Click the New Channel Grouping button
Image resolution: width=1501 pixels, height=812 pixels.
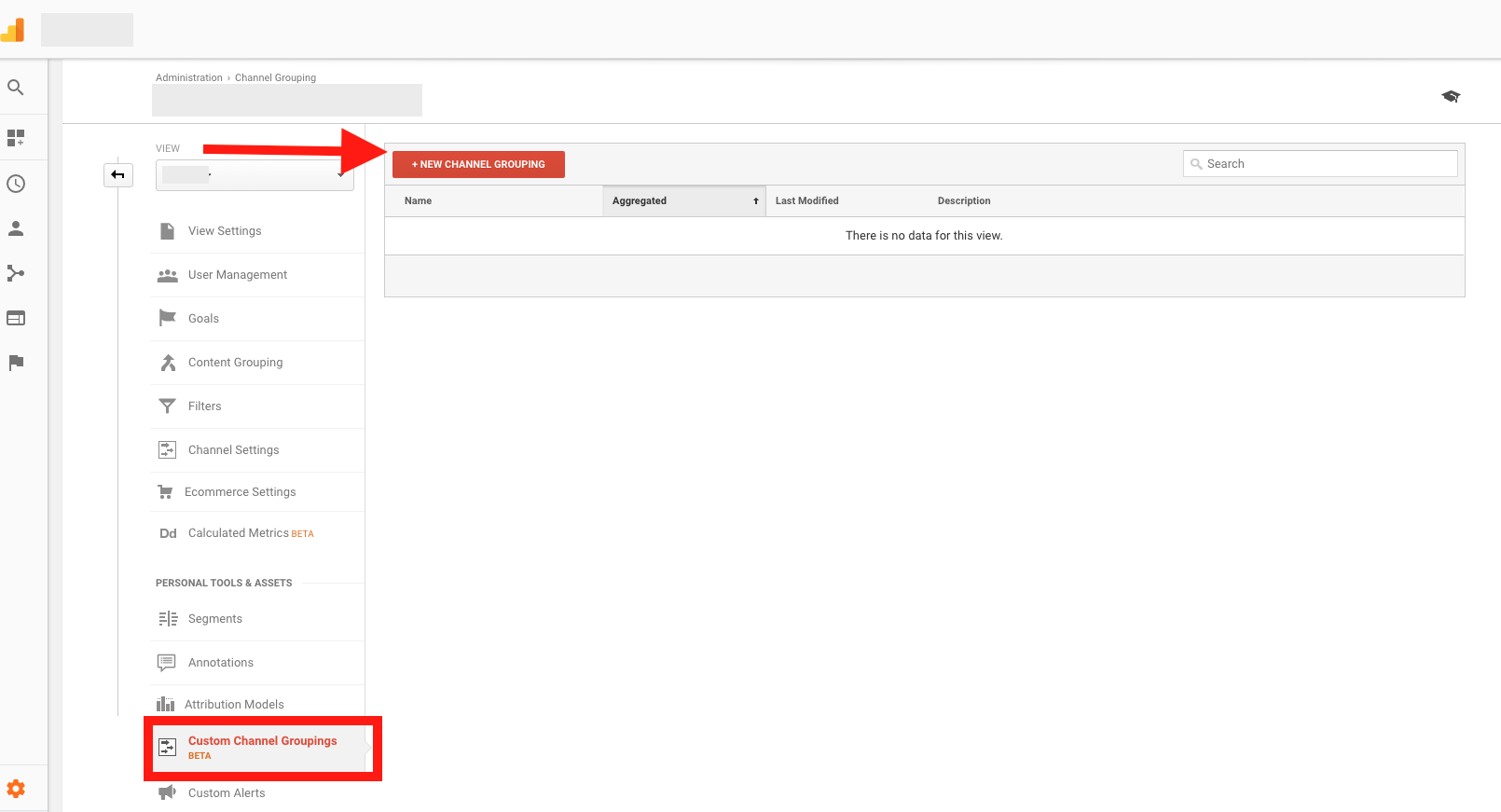click(478, 164)
